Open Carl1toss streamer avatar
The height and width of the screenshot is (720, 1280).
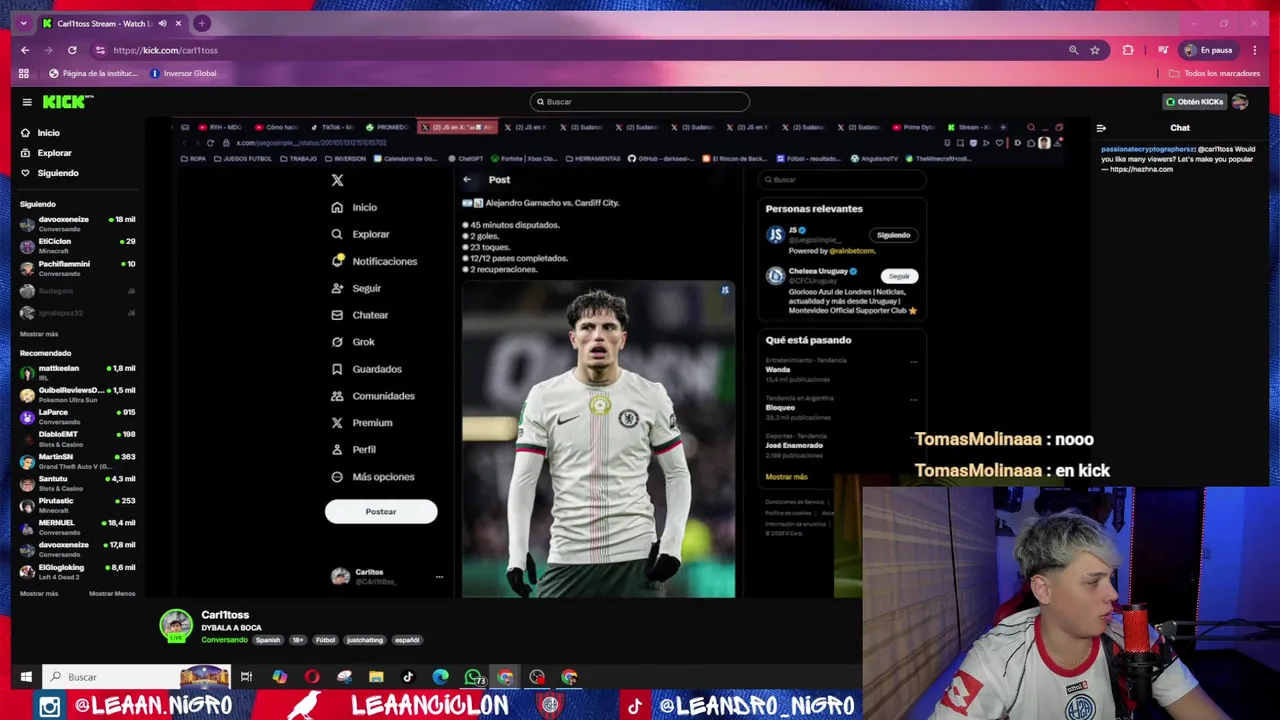[176, 625]
